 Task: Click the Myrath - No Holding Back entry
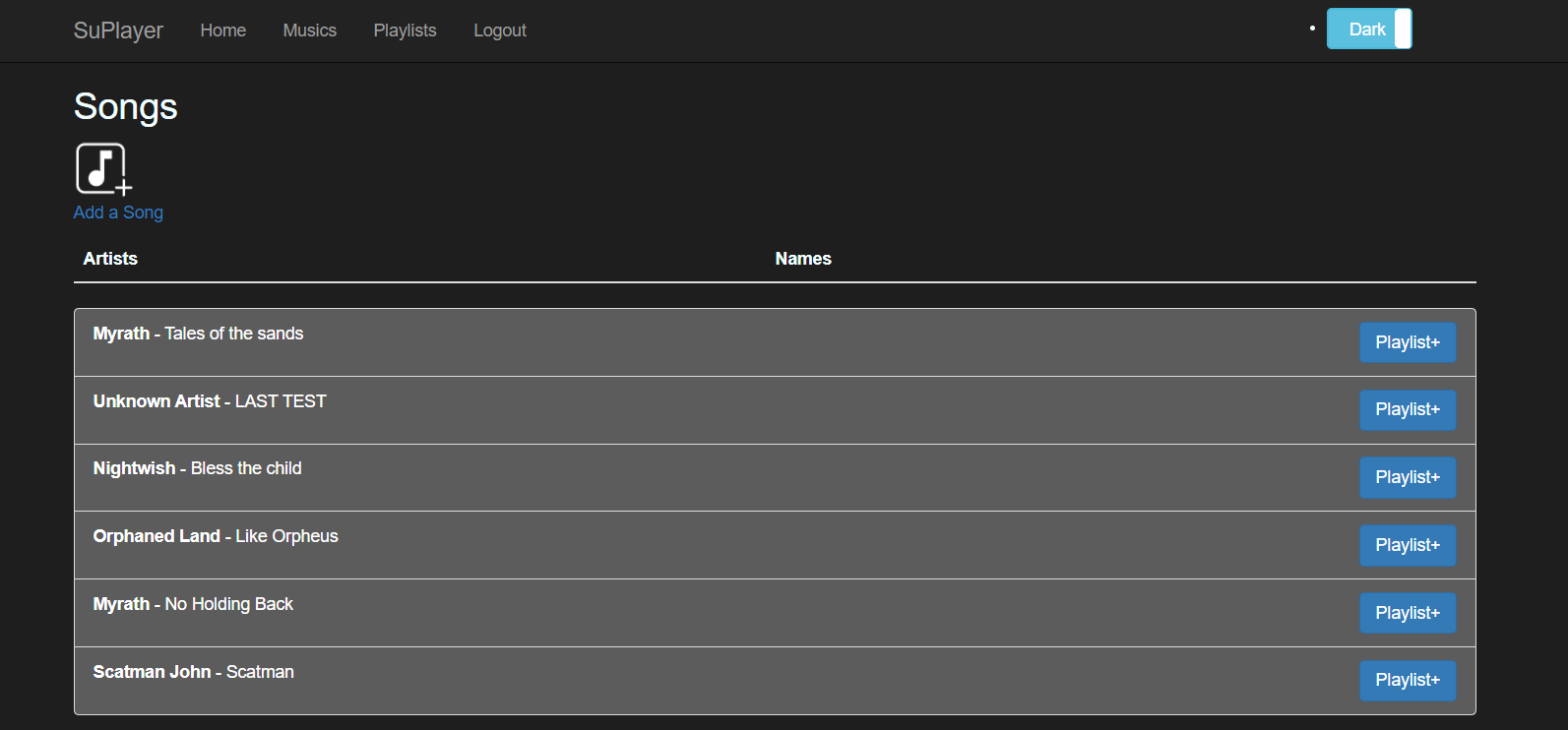tap(193, 604)
